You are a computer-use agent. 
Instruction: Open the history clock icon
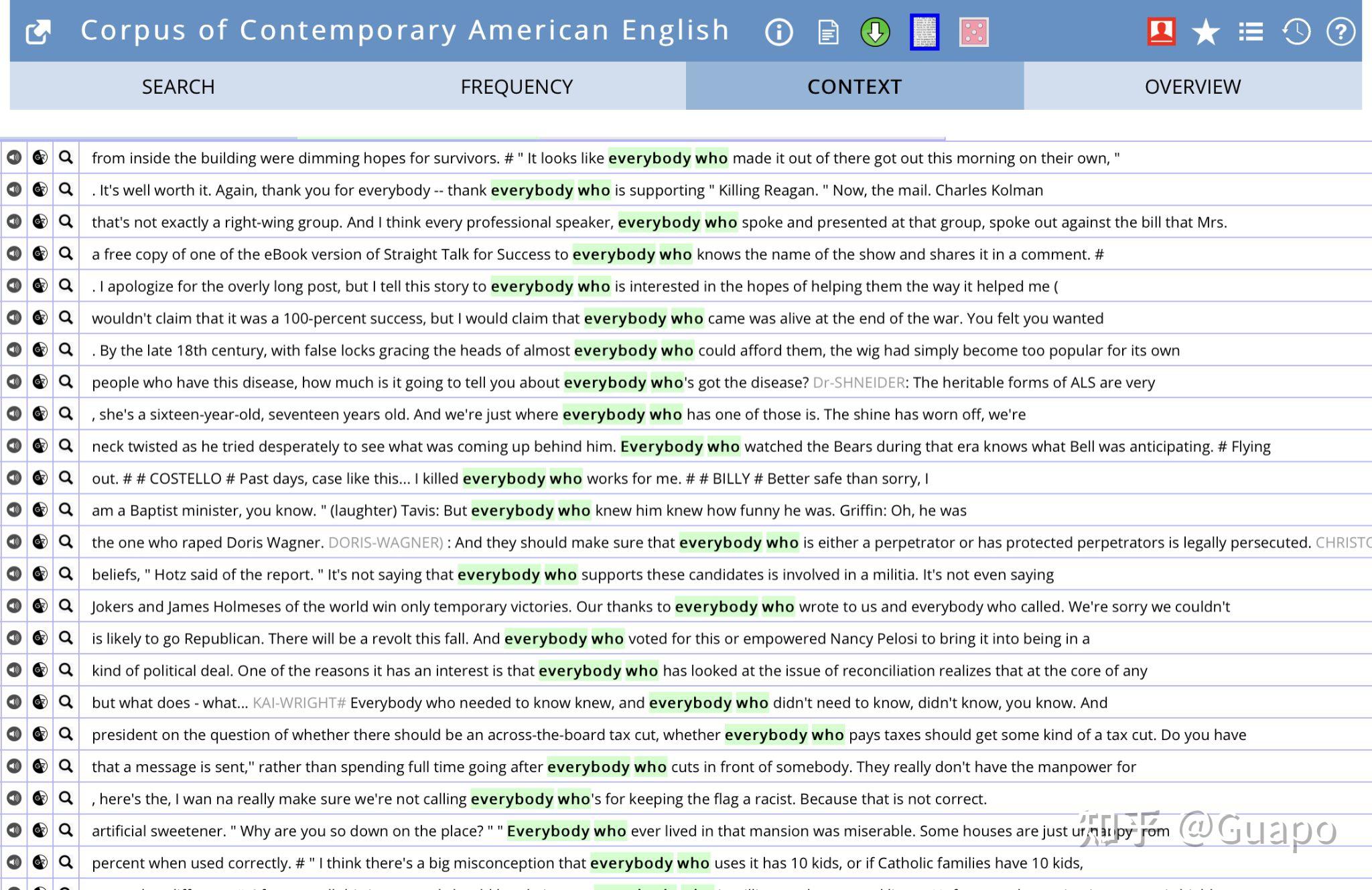point(1296,31)
